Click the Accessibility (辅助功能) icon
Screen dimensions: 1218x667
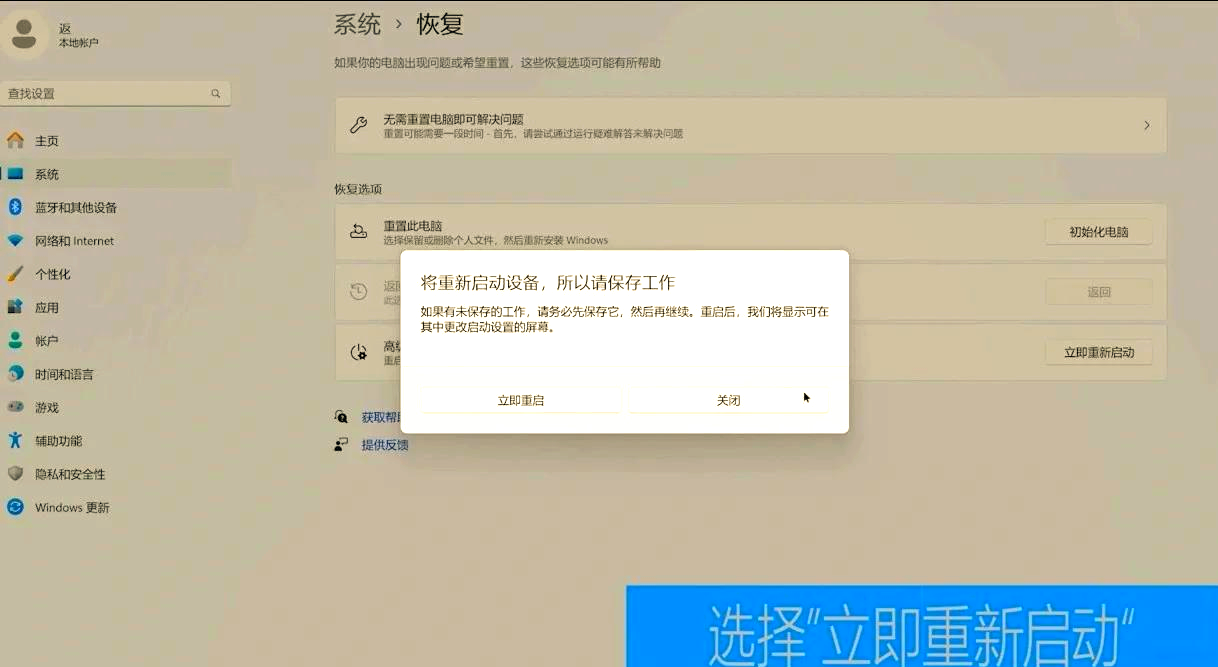click(x=15, y=441)
